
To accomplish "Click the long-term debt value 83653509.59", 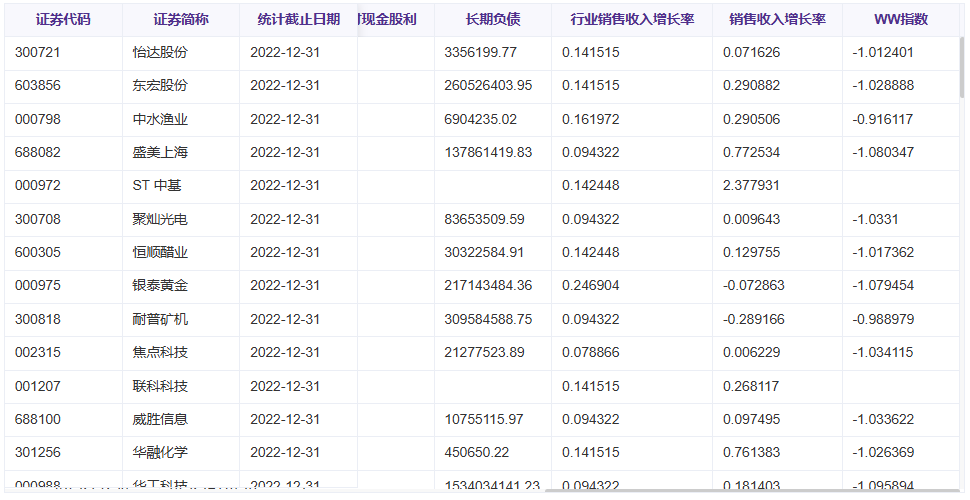I will coord(484,219).
